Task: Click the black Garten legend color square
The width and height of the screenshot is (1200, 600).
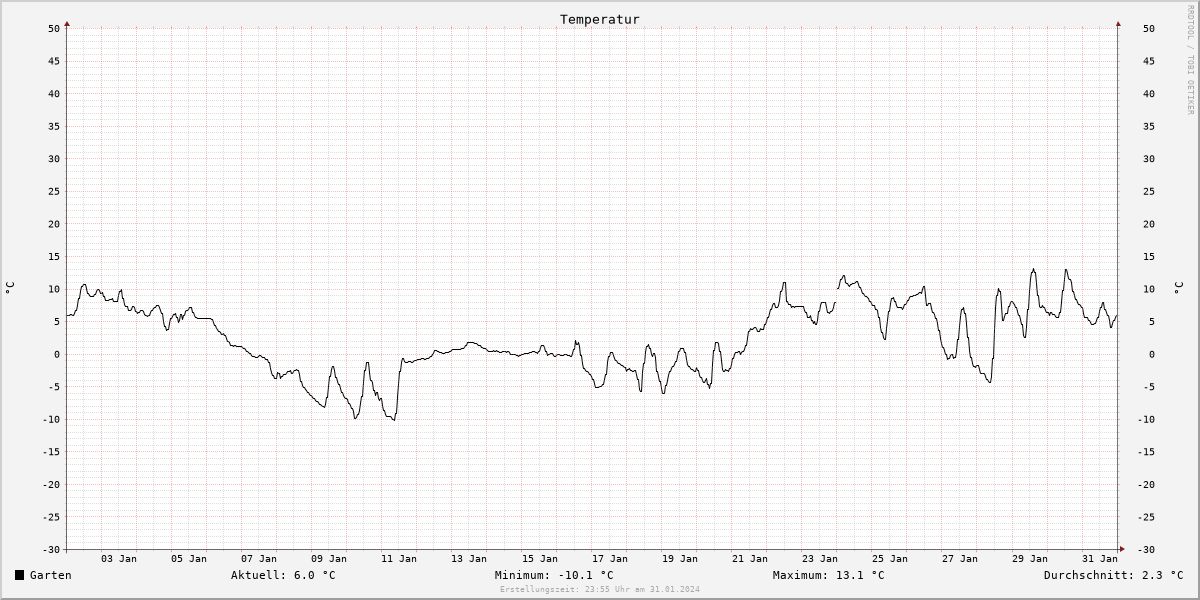Action: coord(19,575)
